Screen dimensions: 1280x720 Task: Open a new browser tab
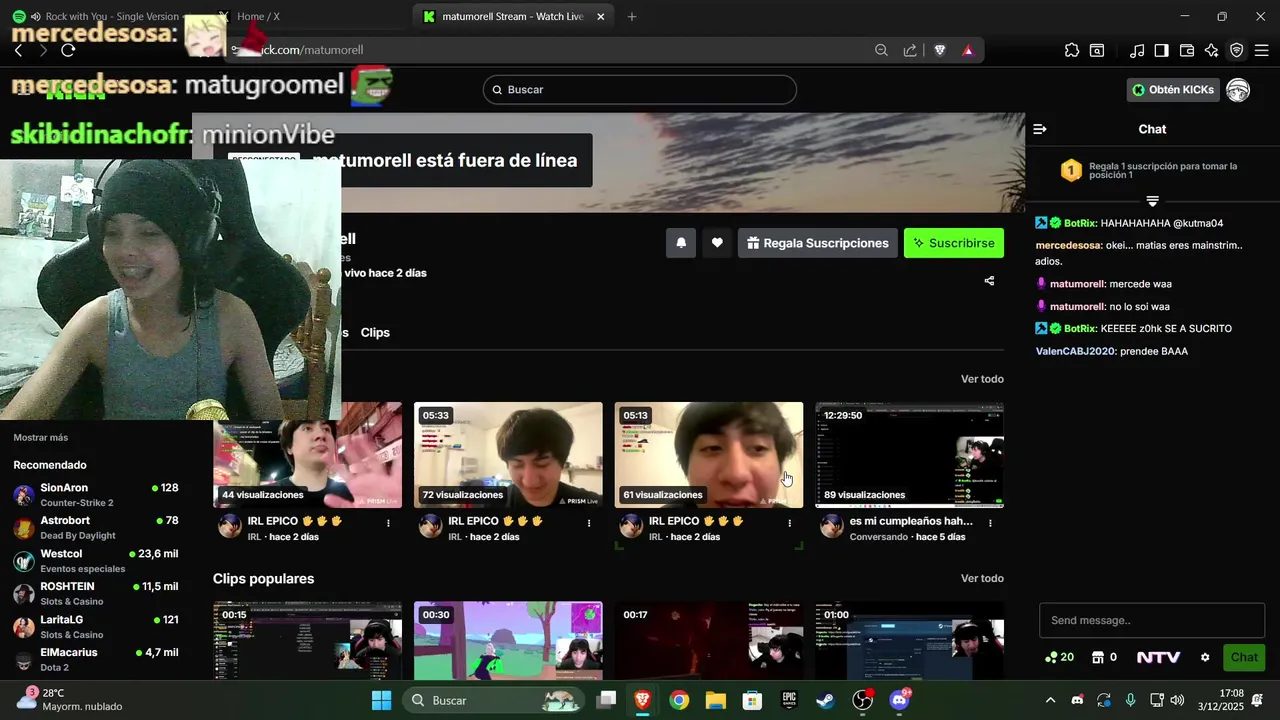click(632, 16)
